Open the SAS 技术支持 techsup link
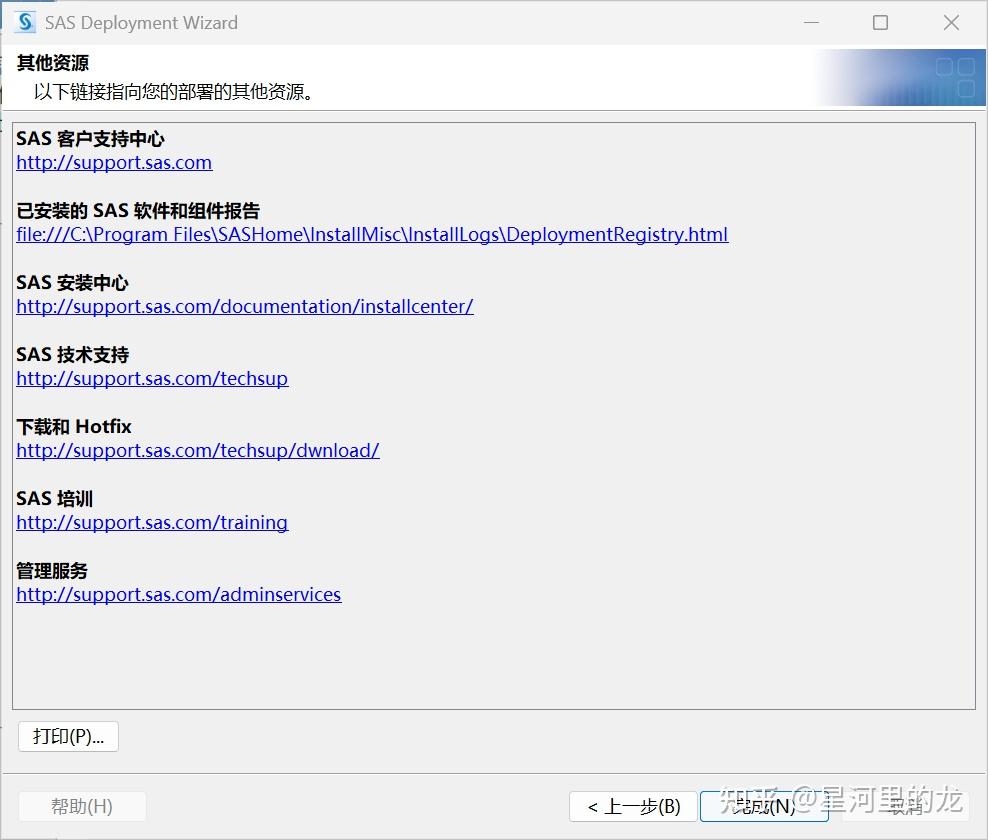 tap(151, 378)
